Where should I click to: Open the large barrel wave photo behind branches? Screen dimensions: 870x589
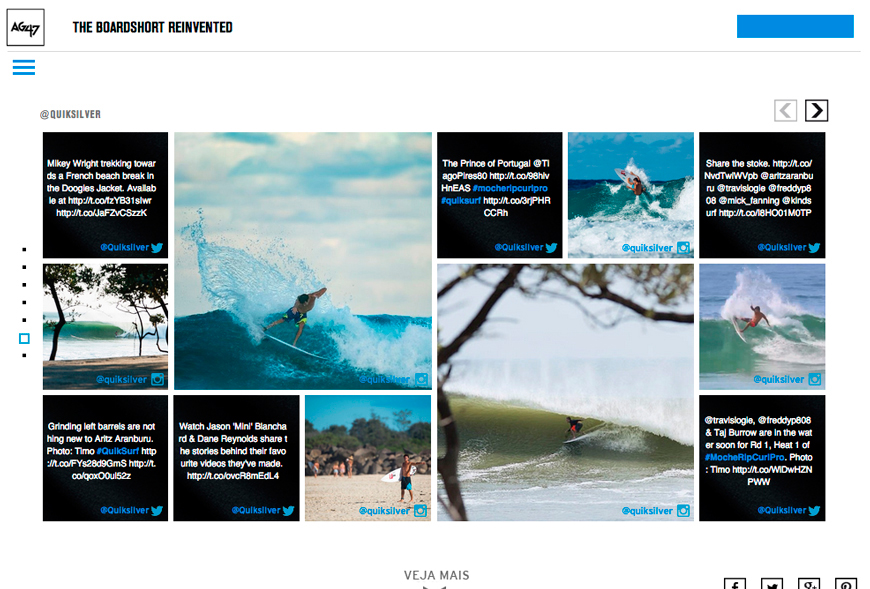pyautogui.click(x=565, y=392)
